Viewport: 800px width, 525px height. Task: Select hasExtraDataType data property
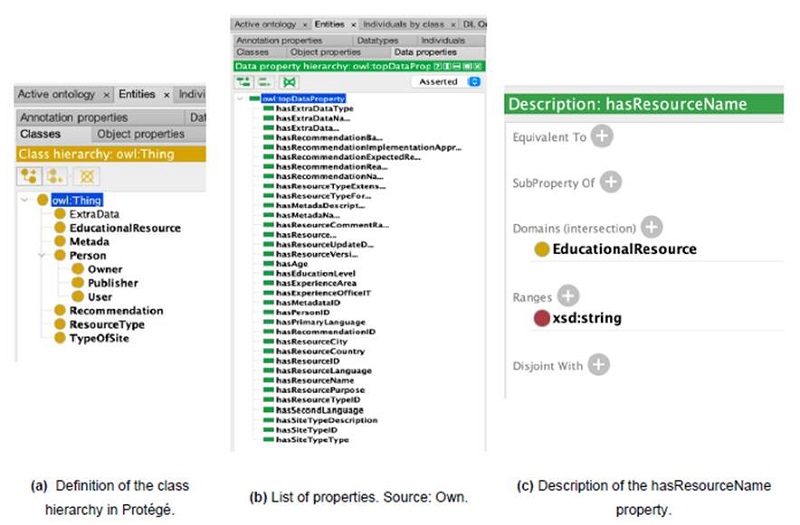coord(314,108)
